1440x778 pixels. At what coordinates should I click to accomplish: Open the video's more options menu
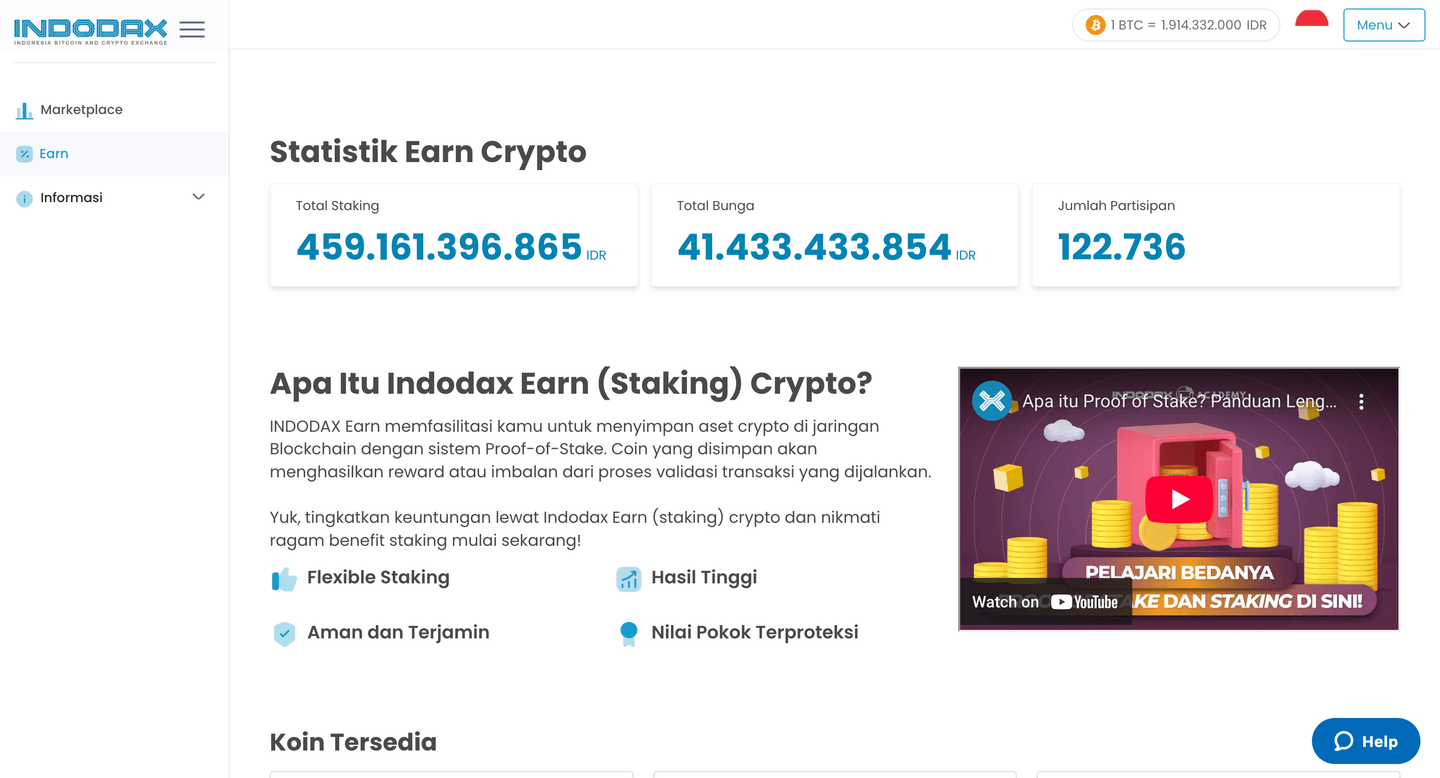[1361, 402]
